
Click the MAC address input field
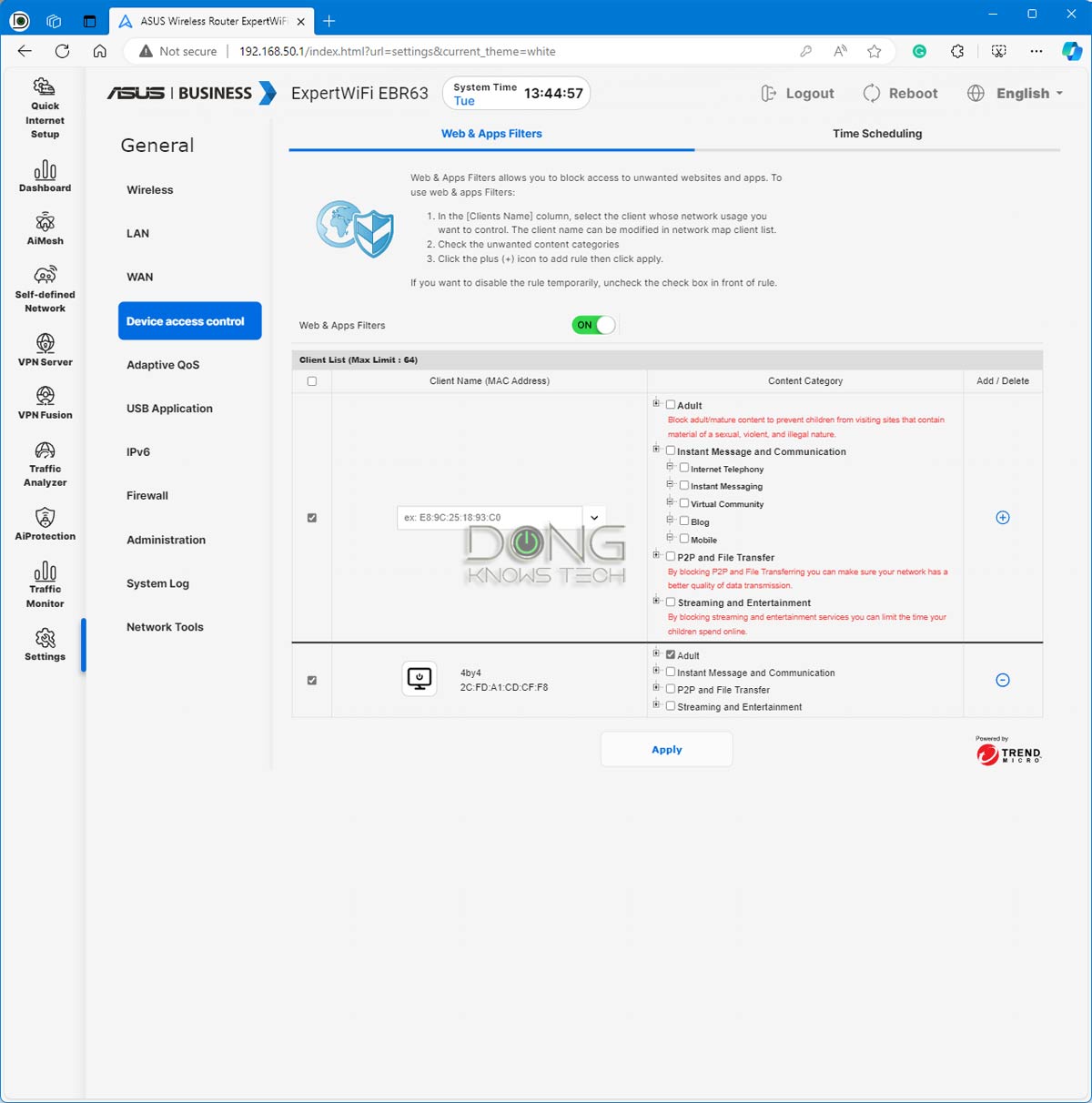(490, 517)
